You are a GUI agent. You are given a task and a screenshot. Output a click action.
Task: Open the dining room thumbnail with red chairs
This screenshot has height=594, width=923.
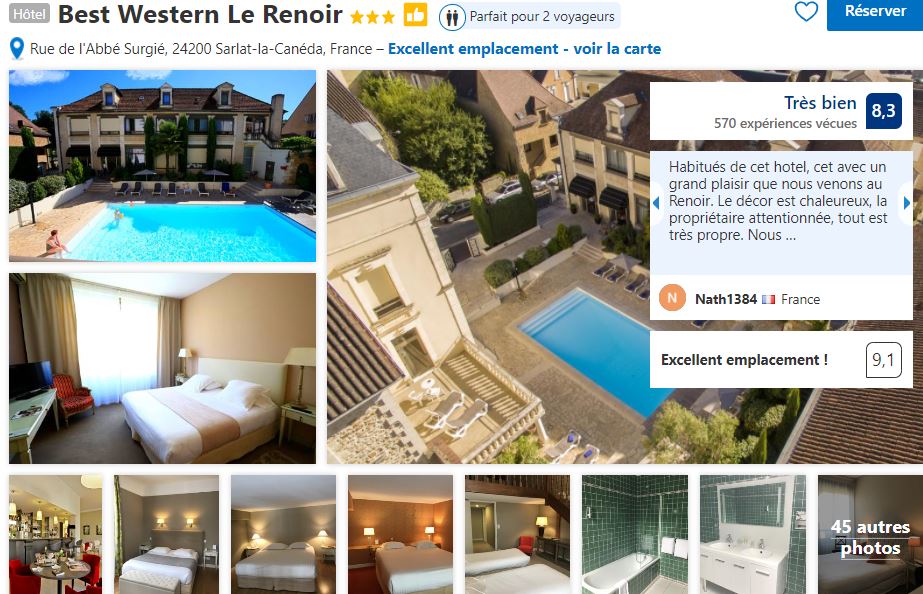tap(55, 535)
